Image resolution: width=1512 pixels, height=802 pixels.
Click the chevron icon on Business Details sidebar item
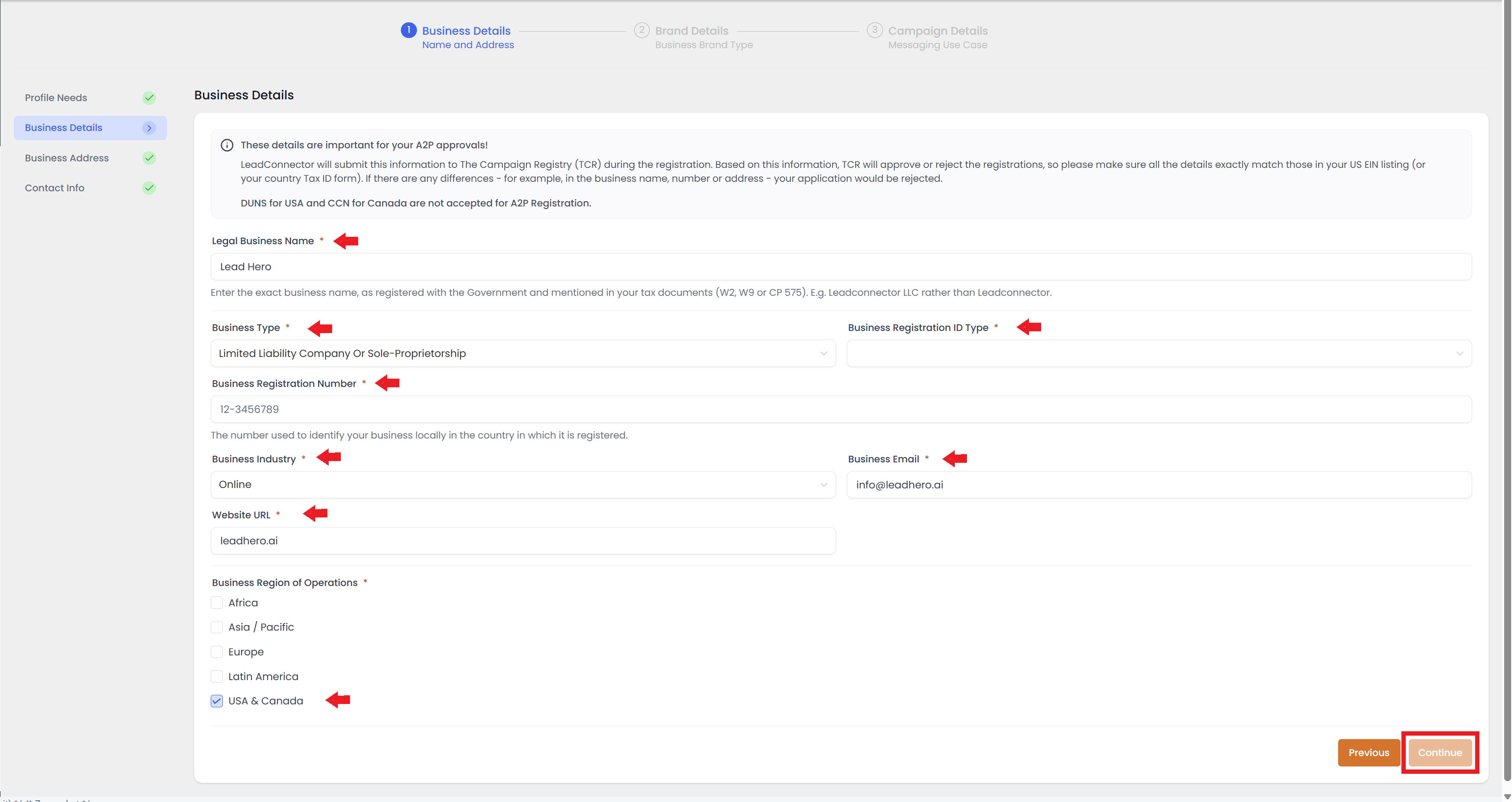(149, 128)
